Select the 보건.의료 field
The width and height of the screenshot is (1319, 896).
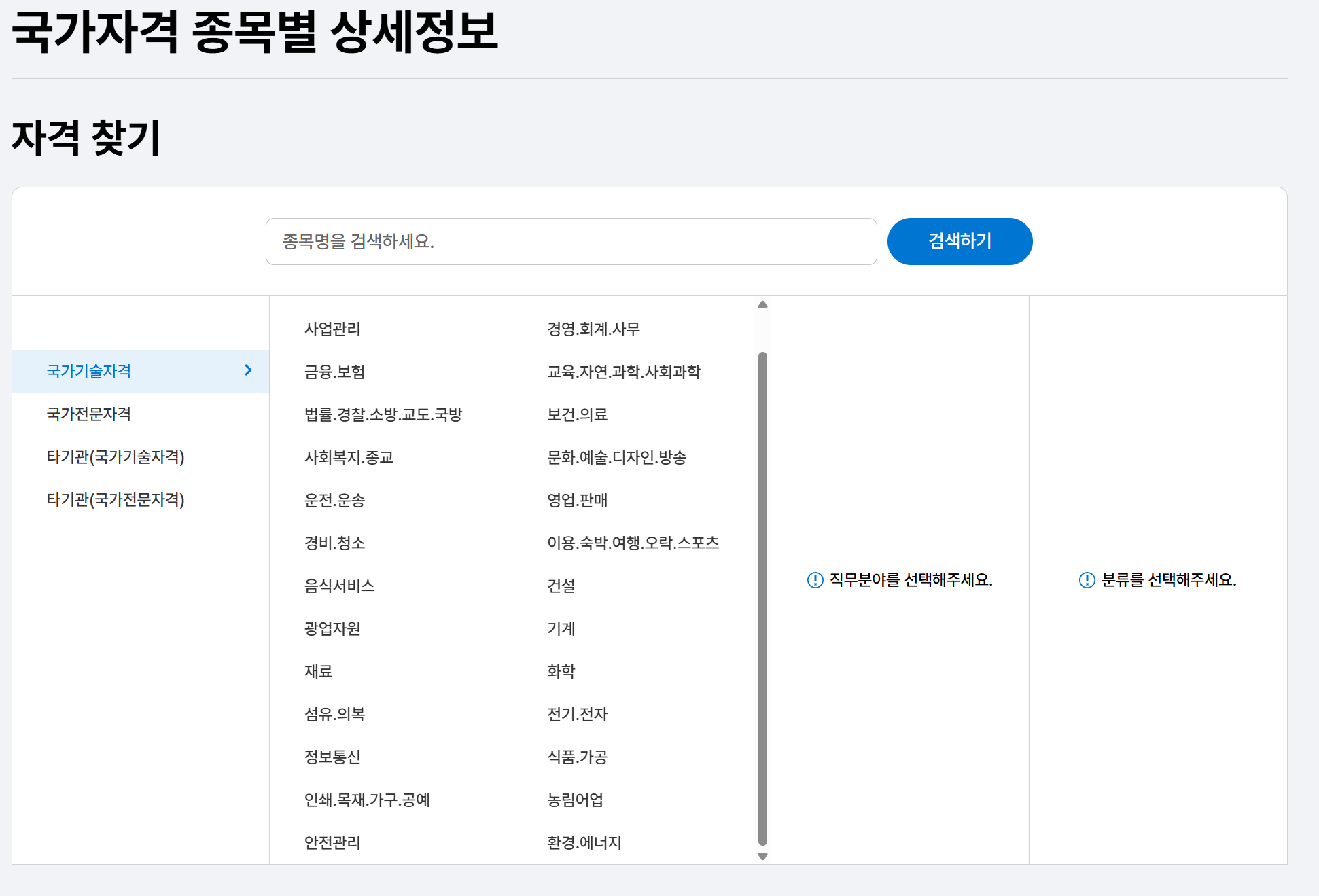[x=577, y=414]
